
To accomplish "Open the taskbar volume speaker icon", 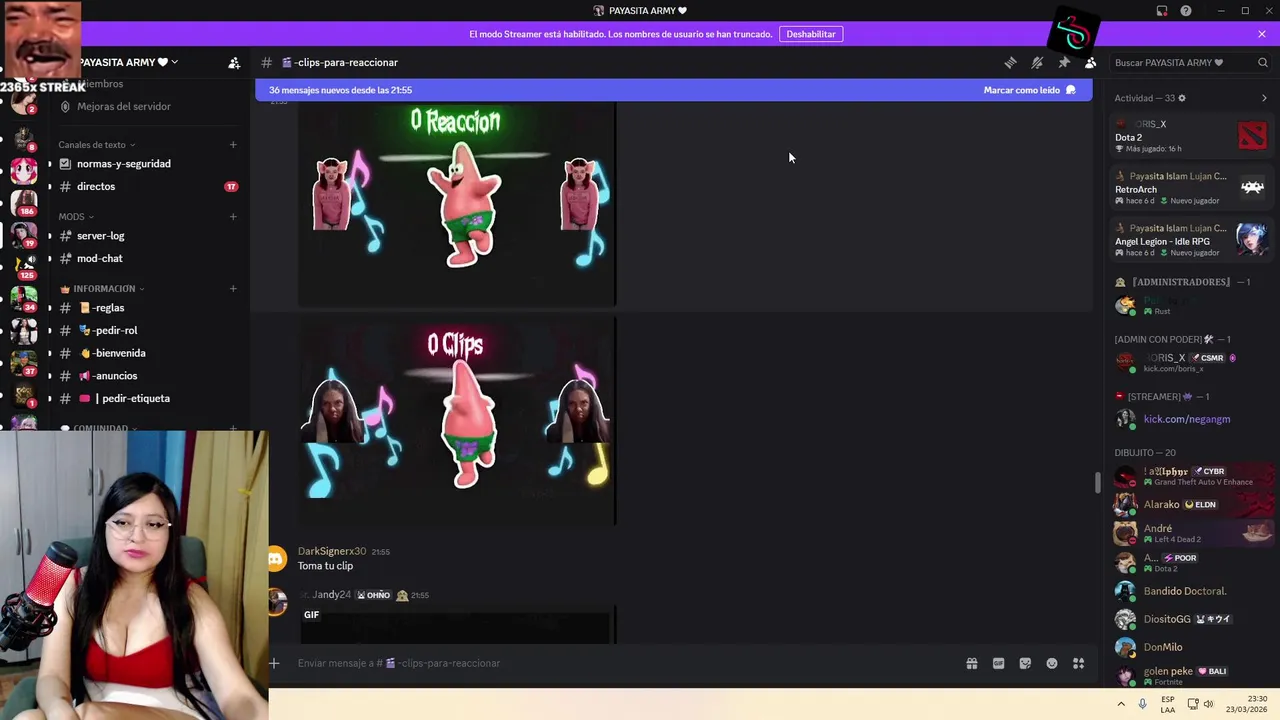I will (x=1209, y=704).
